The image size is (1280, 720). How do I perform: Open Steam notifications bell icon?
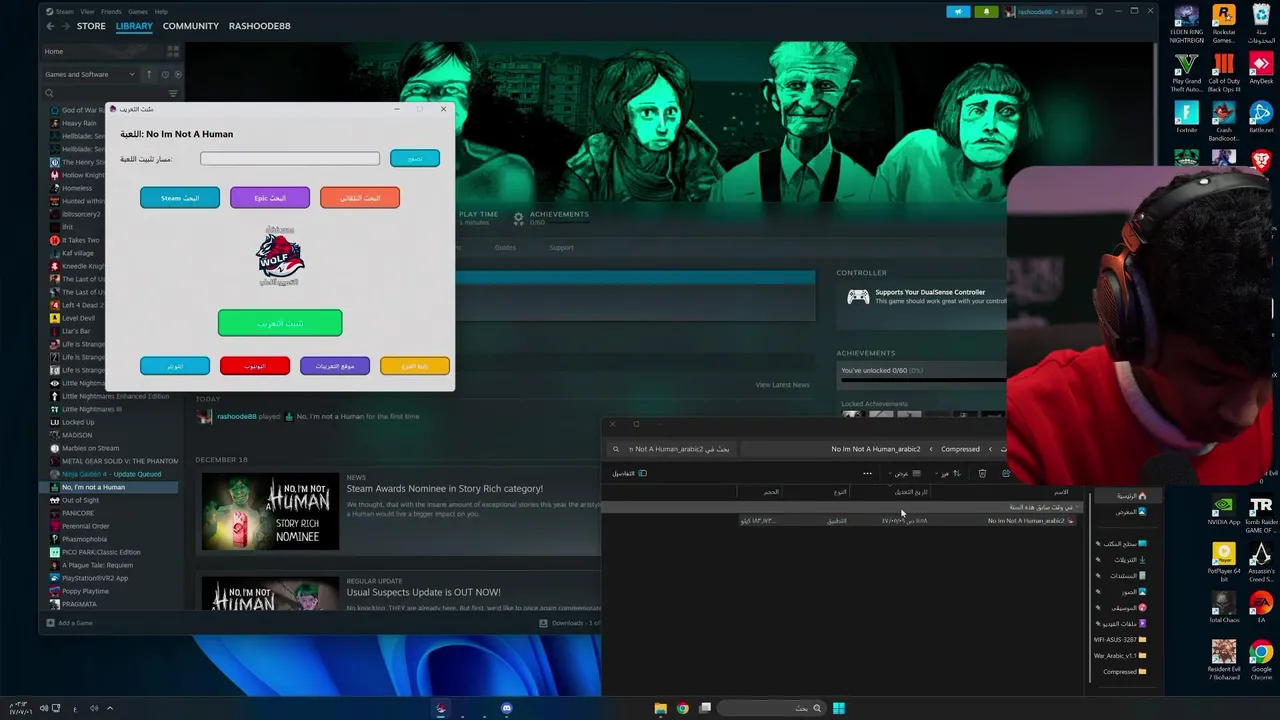[986, 12]
